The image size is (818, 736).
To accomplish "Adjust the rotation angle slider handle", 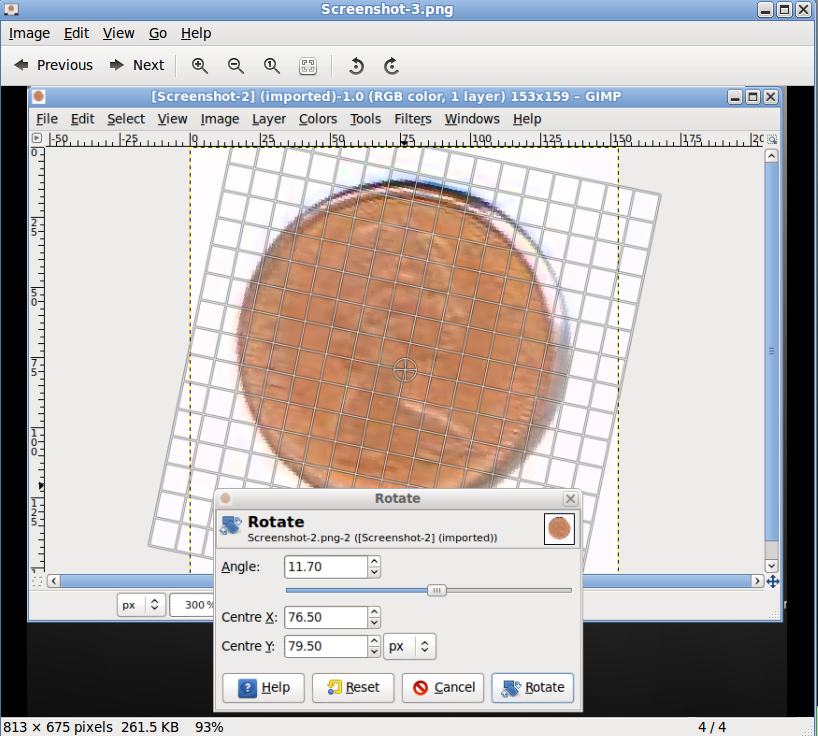I will tap(437, 590).
